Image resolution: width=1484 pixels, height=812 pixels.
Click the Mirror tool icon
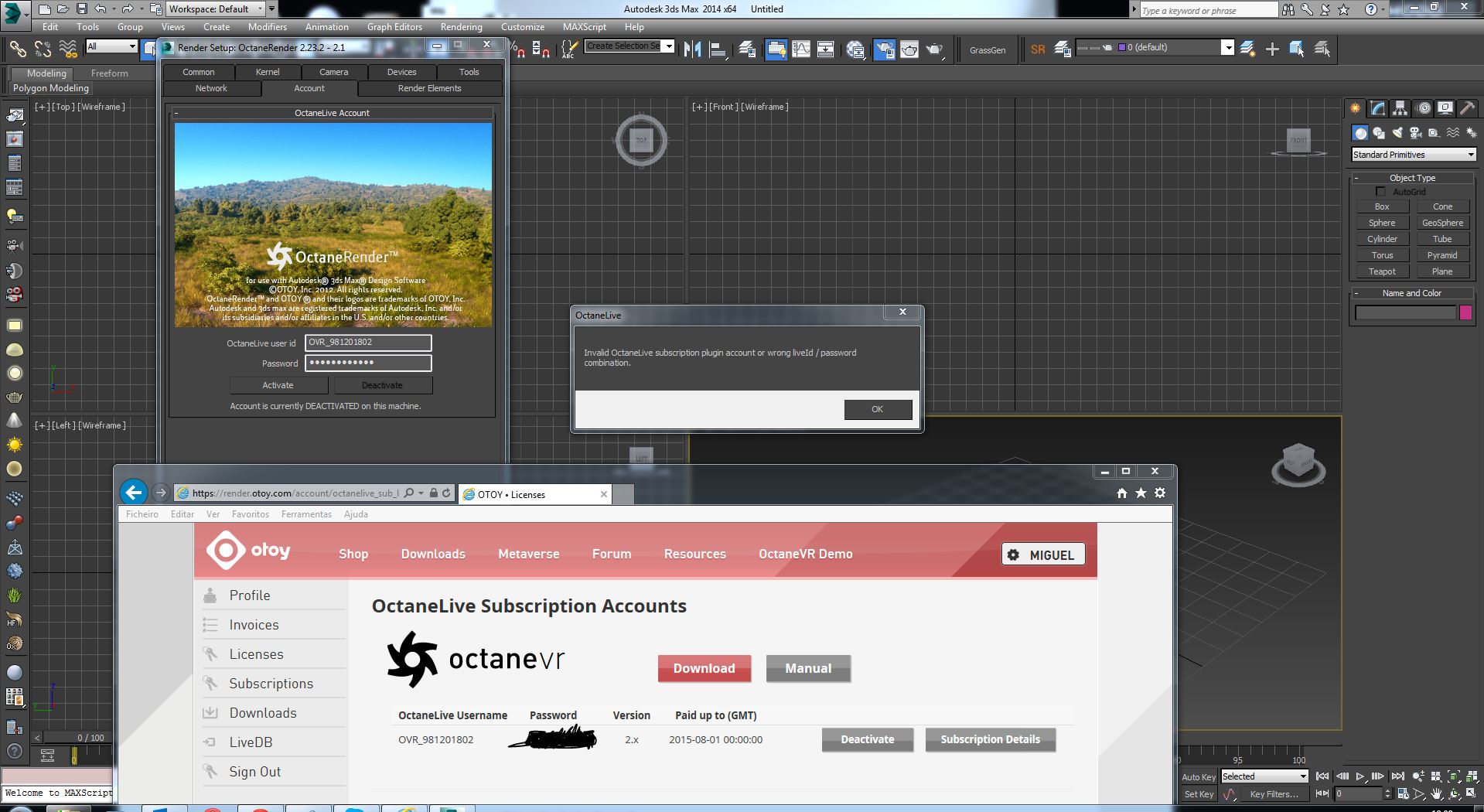click(x=693, y=49)
